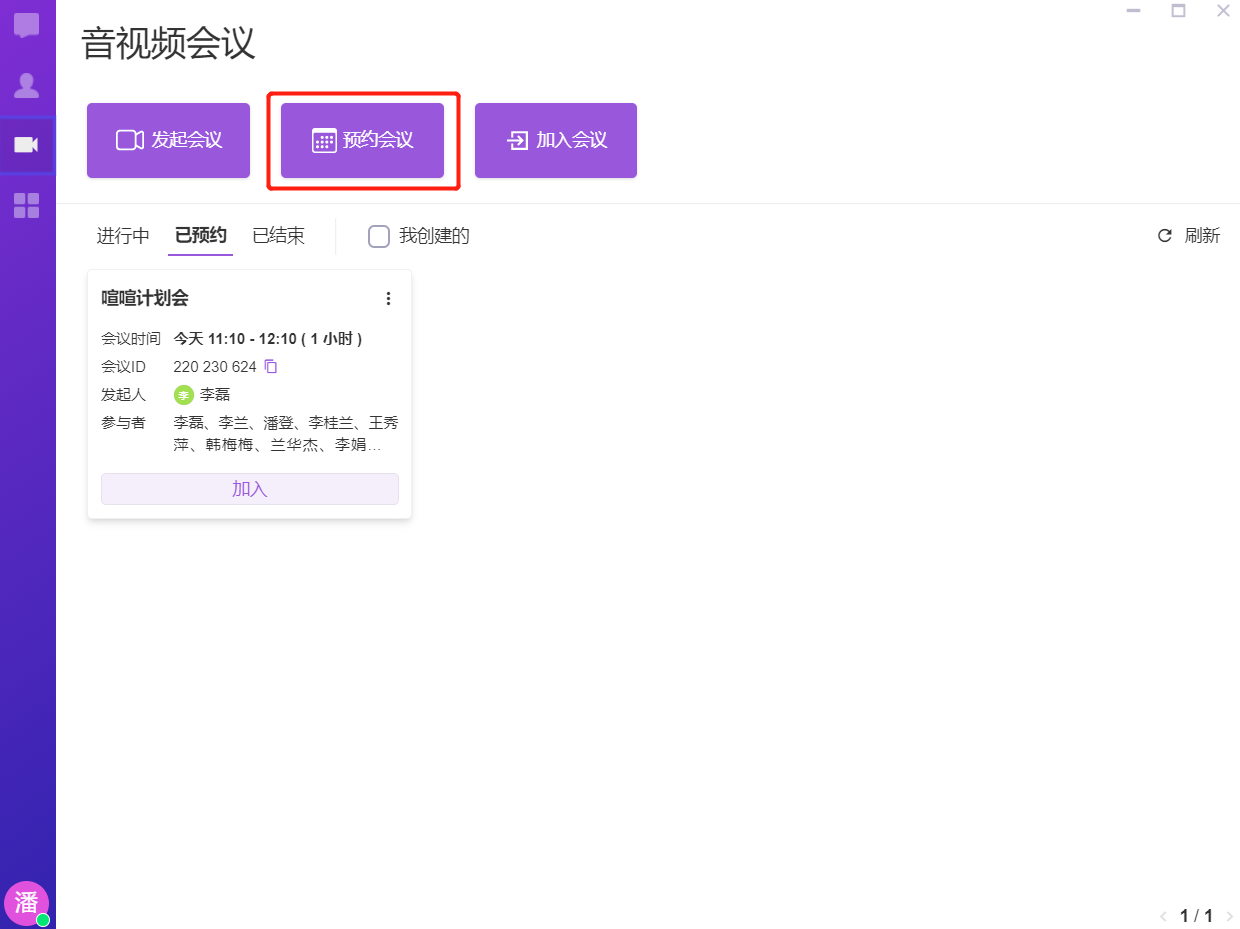This screenshot has width=1240, height=929.
Task: Click the 加入会议 button
Action: [x=556, y=141]
